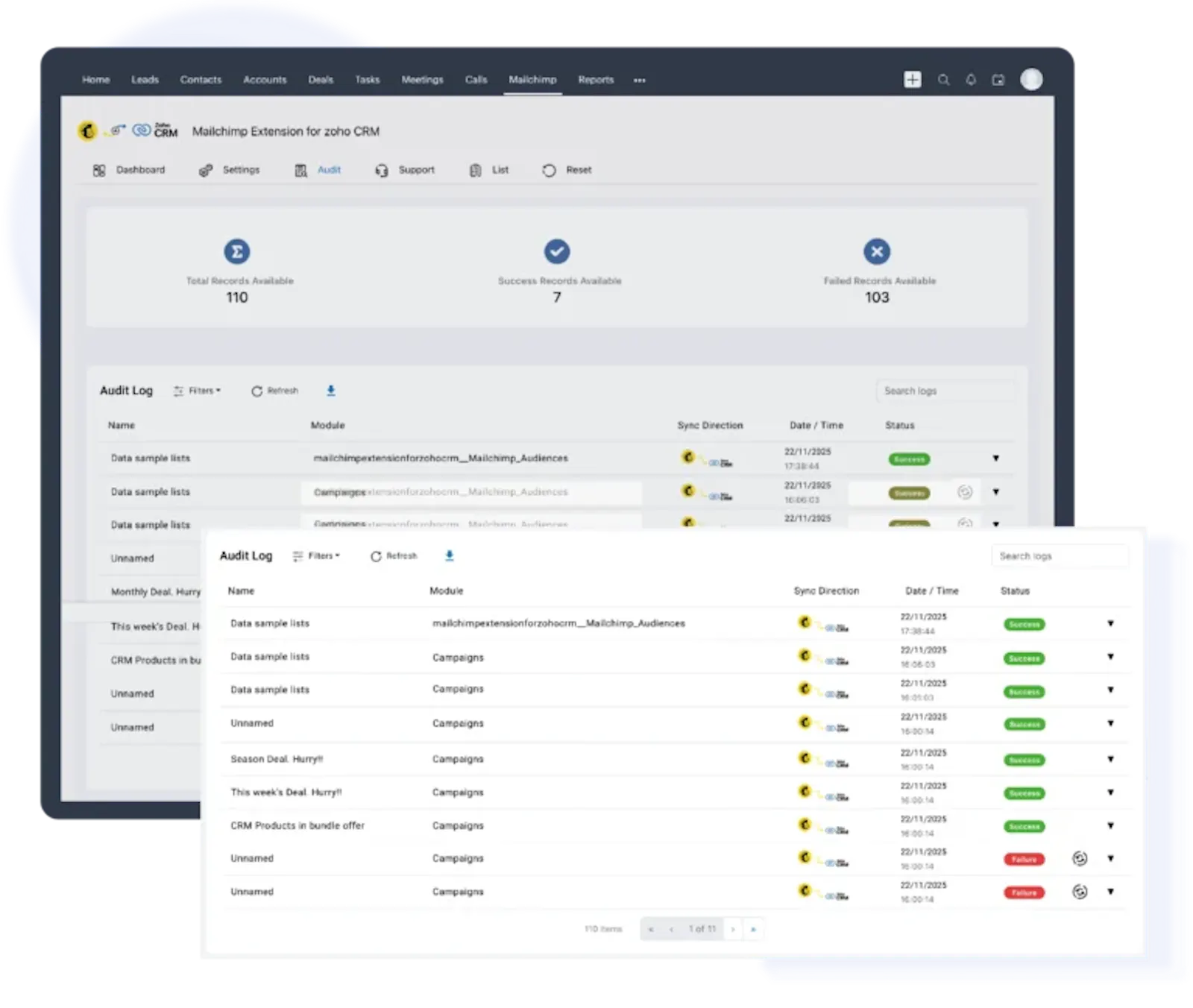Click the Zoho CRM logo in header
Image resolution: width=1193 pixels, height=1008 pixels.
156,130
